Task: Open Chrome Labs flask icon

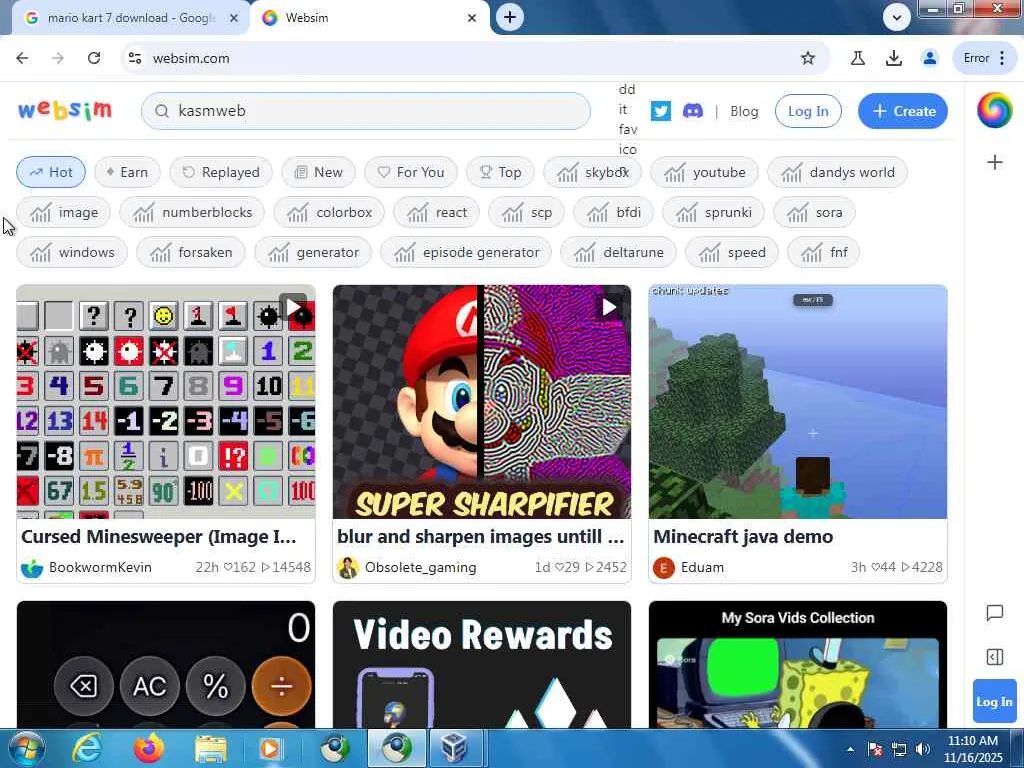Action: pos(857,58)
